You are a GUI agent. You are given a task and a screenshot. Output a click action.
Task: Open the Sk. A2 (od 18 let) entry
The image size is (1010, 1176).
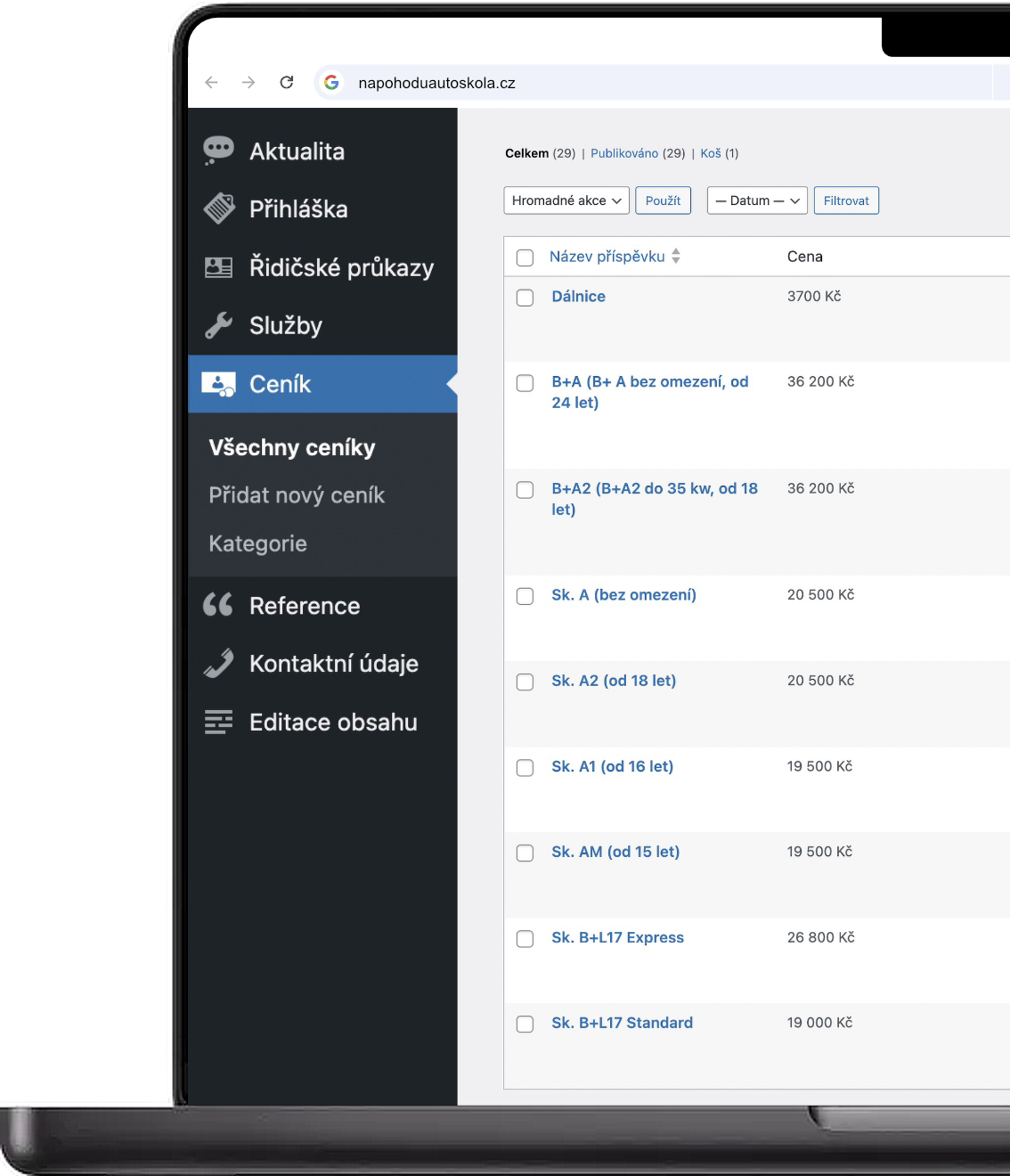[614, 681]
